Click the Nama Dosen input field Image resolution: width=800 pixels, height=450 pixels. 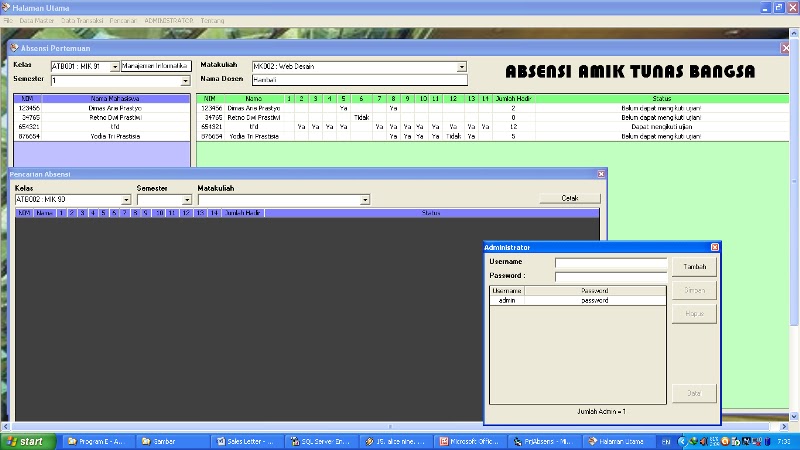[x=360, y=80]
